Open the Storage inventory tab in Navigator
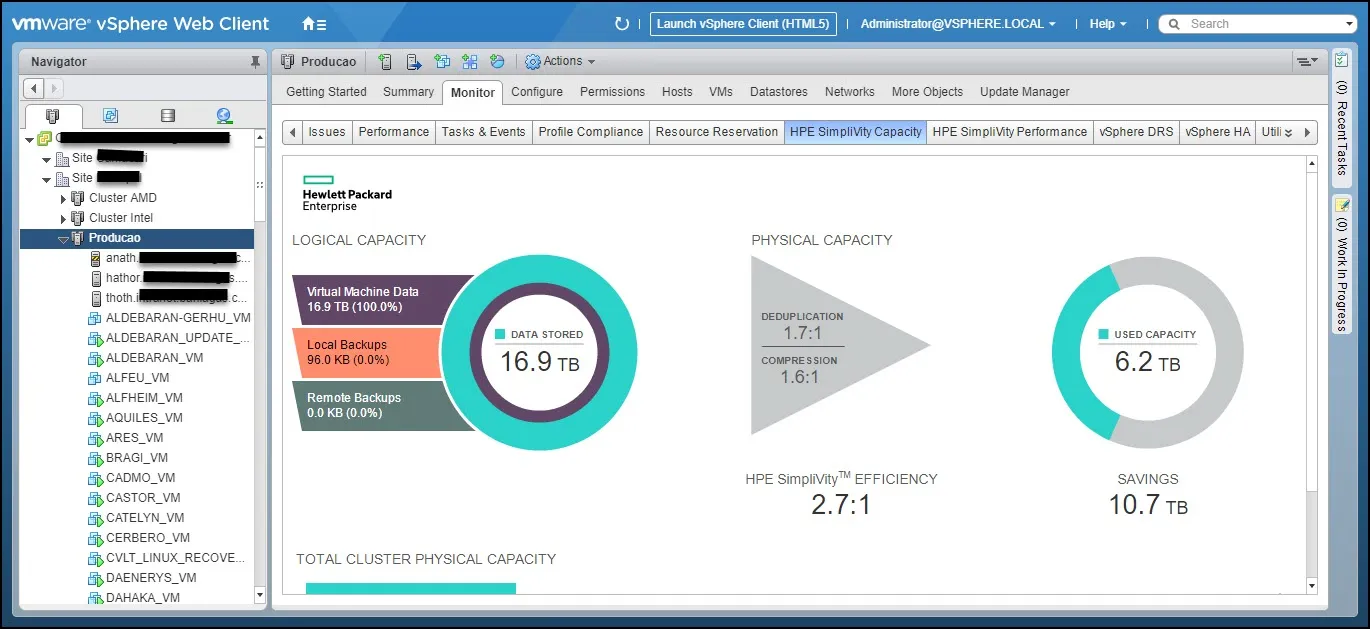 coord(168,116)
